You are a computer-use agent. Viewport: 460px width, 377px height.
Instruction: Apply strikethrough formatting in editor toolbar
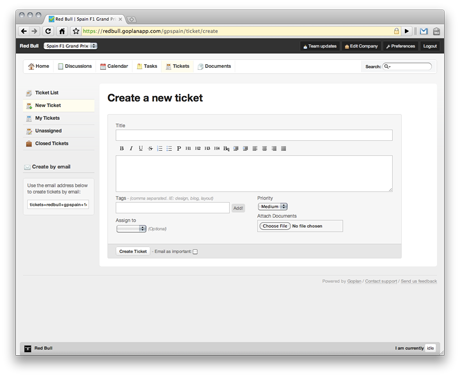pos(150,148)
